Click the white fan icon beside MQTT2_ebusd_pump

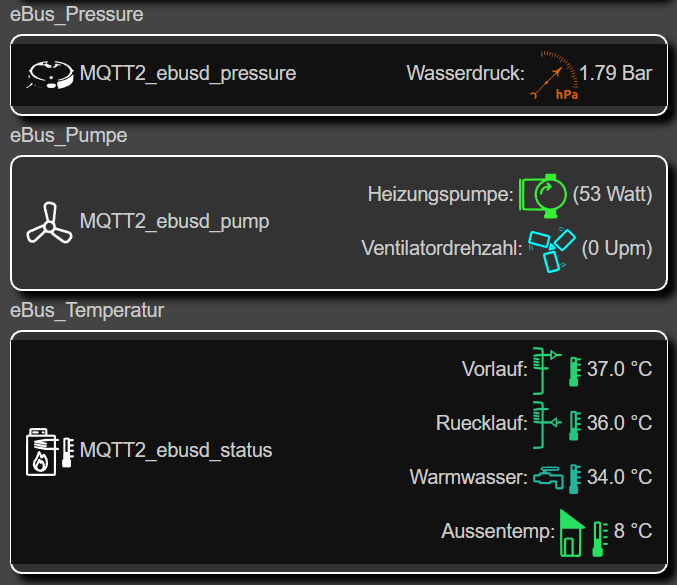(x=49, y=223)
